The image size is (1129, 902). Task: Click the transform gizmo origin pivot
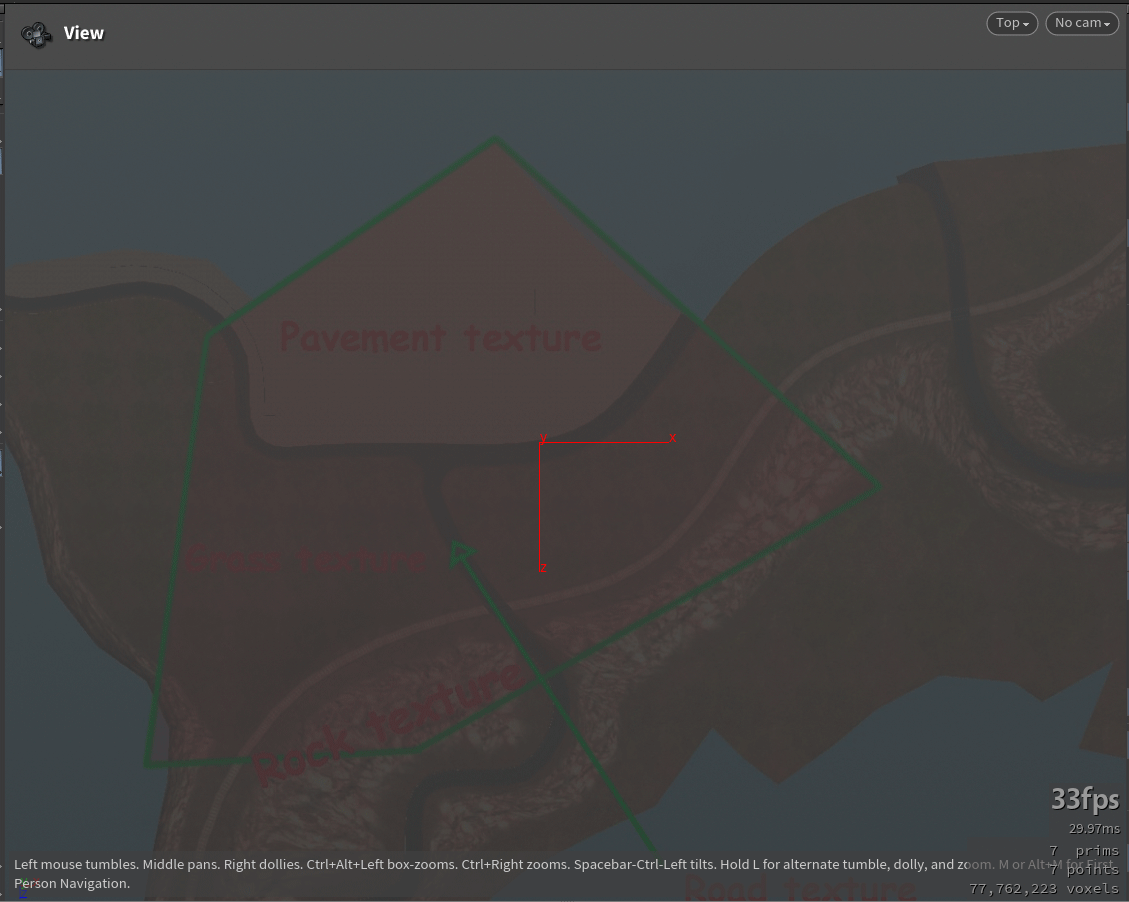point(541,440)
